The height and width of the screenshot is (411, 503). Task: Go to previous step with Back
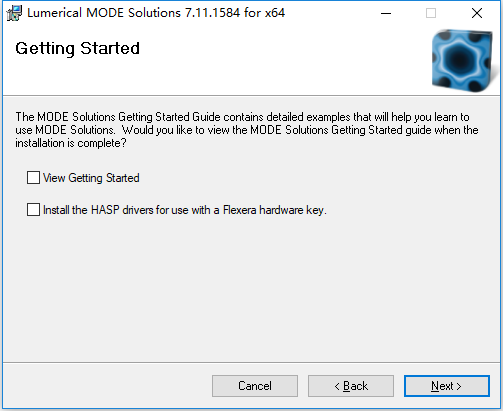tap(351, 386)
